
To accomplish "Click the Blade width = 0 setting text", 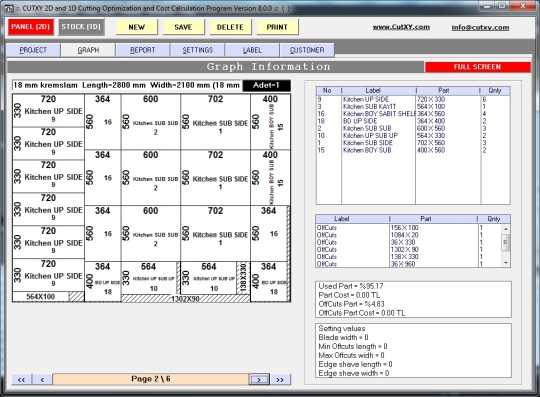I will tap(343, 337).
